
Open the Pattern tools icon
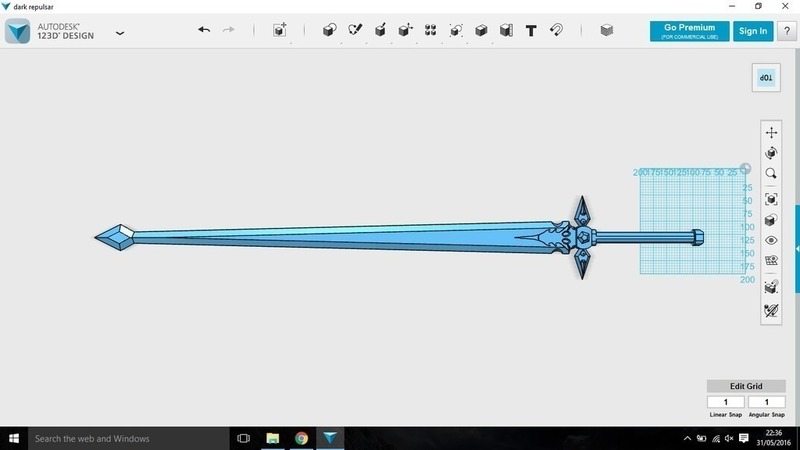click(431, 30)
